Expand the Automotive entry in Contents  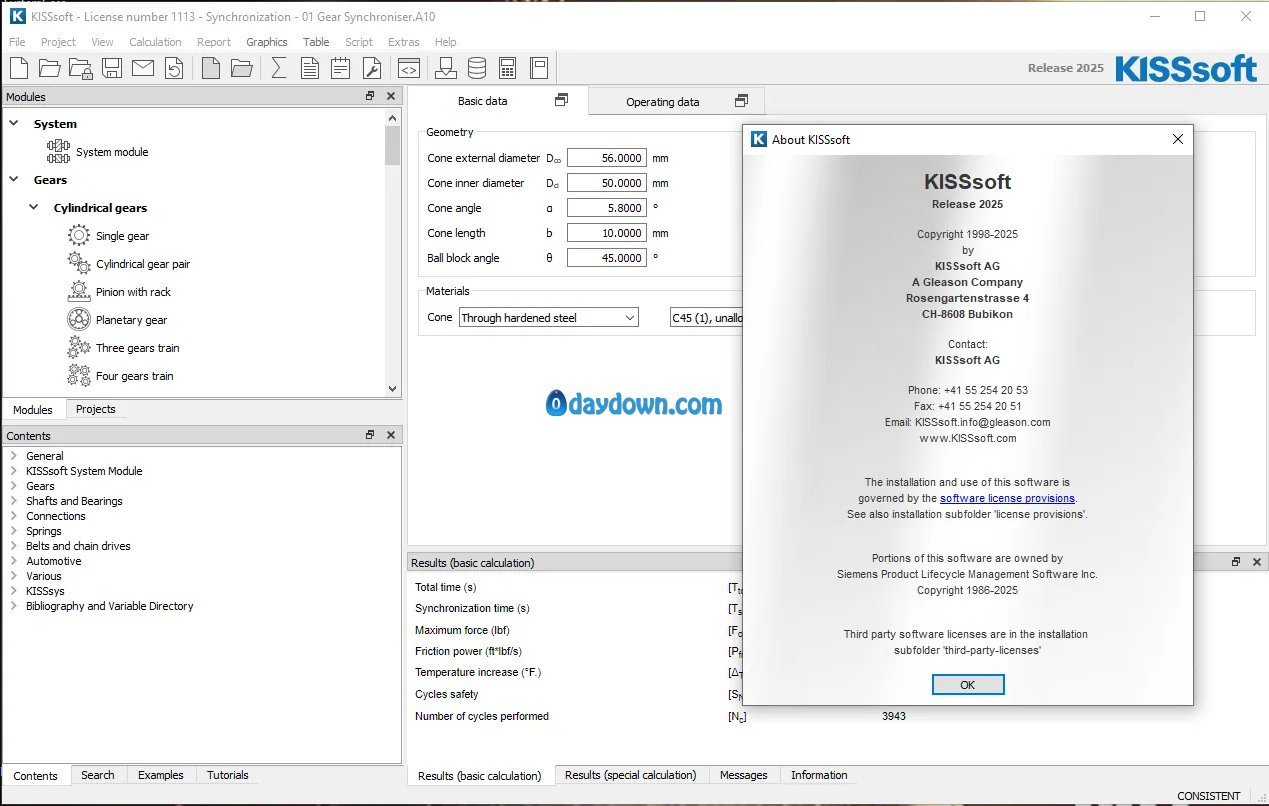click(14, 561)
